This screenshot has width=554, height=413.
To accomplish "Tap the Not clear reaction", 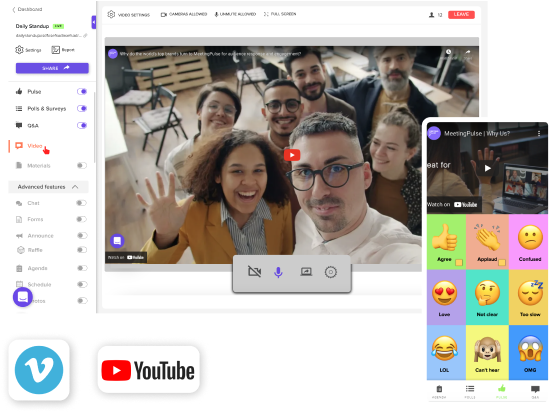I will [488, 297].
